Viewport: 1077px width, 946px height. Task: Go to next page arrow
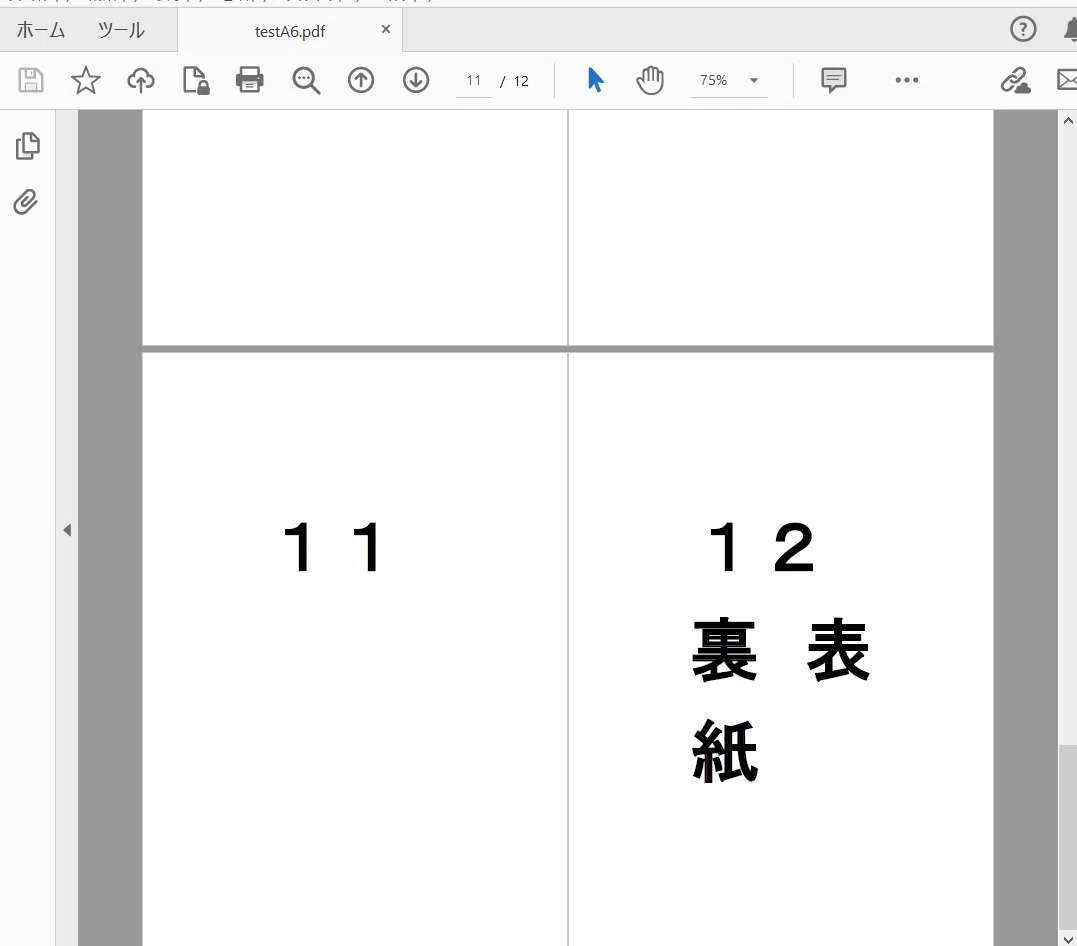(x=416, y=80)
